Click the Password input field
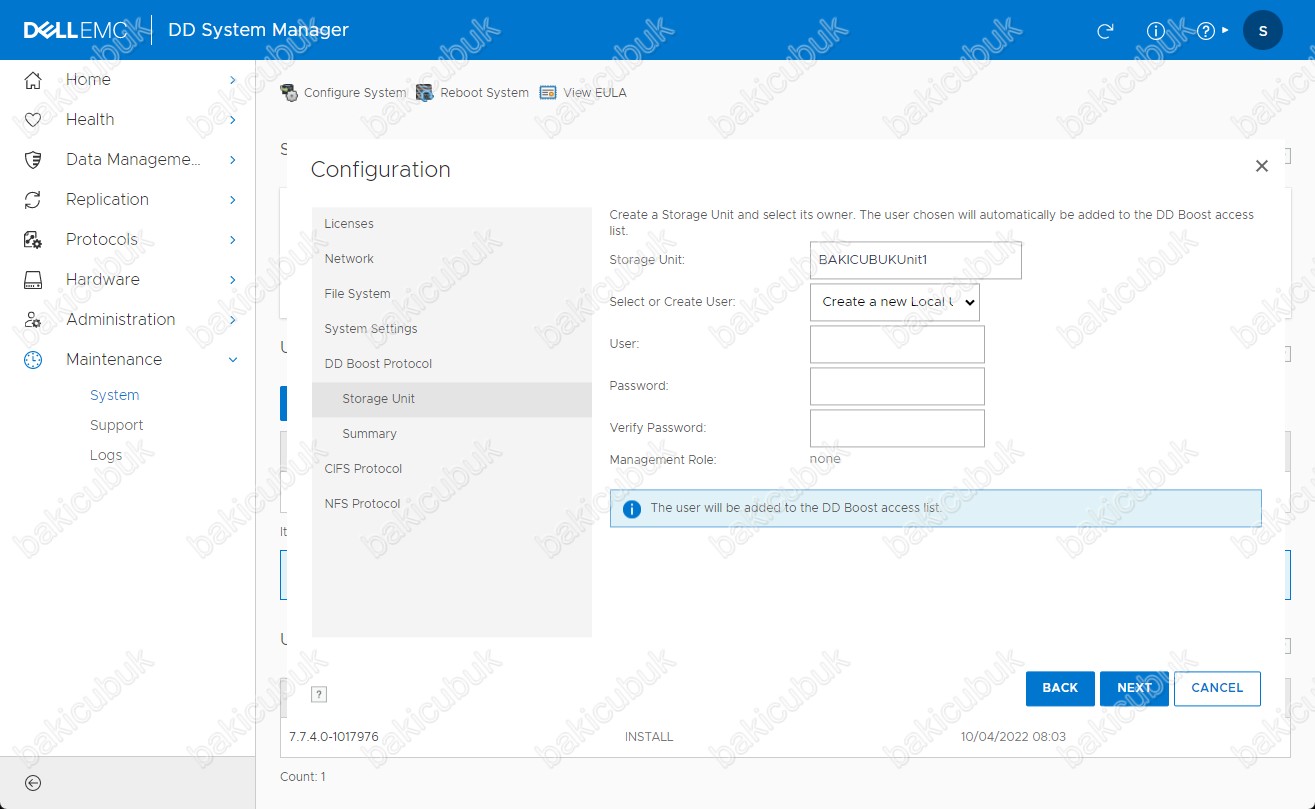 tap(897, 386)
